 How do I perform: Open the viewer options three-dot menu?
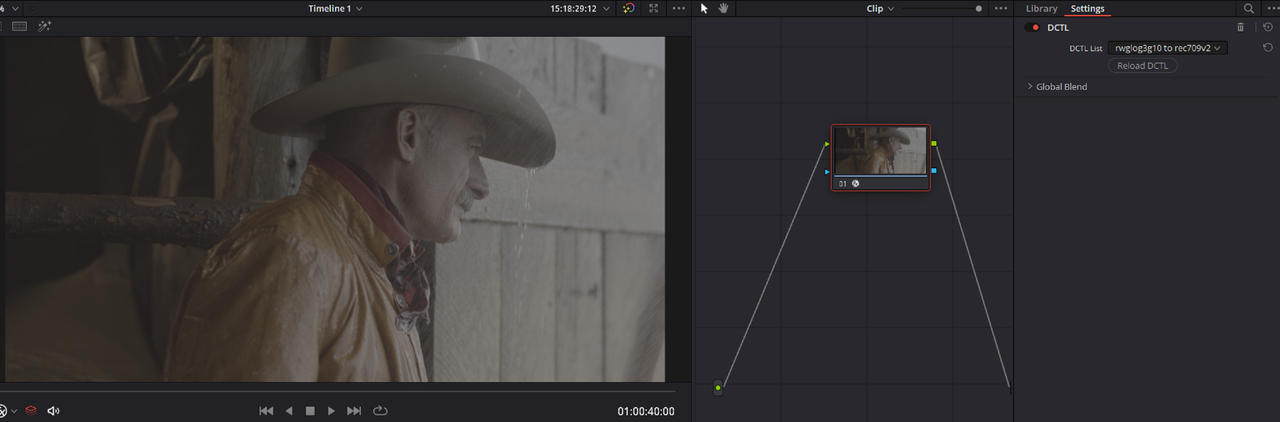(680, 8)
